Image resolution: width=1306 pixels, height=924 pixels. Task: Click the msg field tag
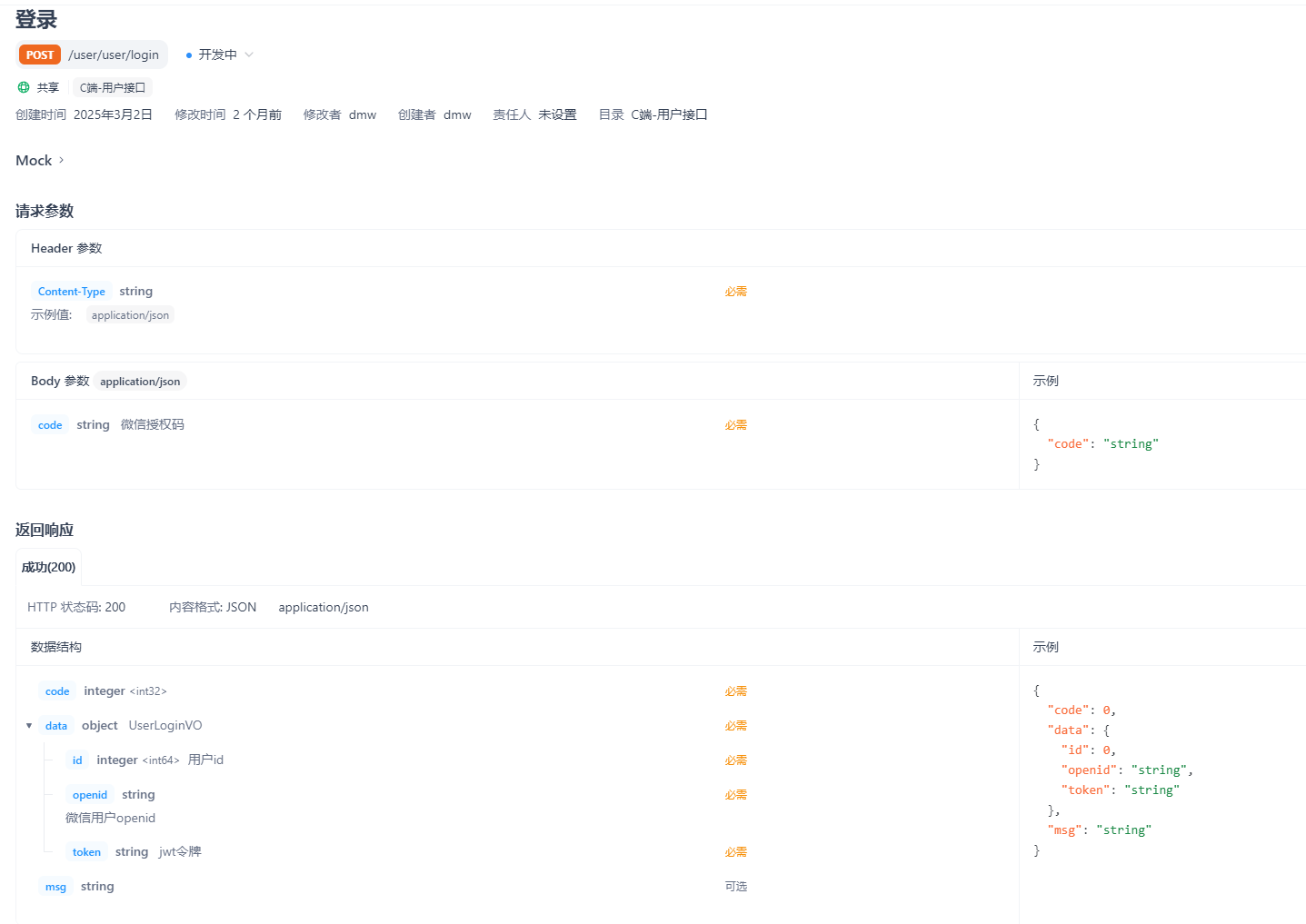click(55, 887)
